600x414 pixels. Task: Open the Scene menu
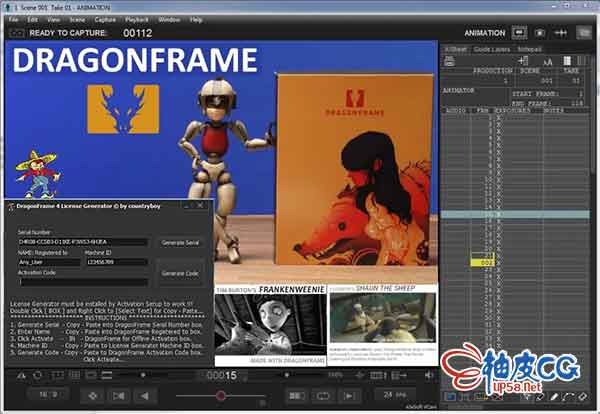(77, 20)
